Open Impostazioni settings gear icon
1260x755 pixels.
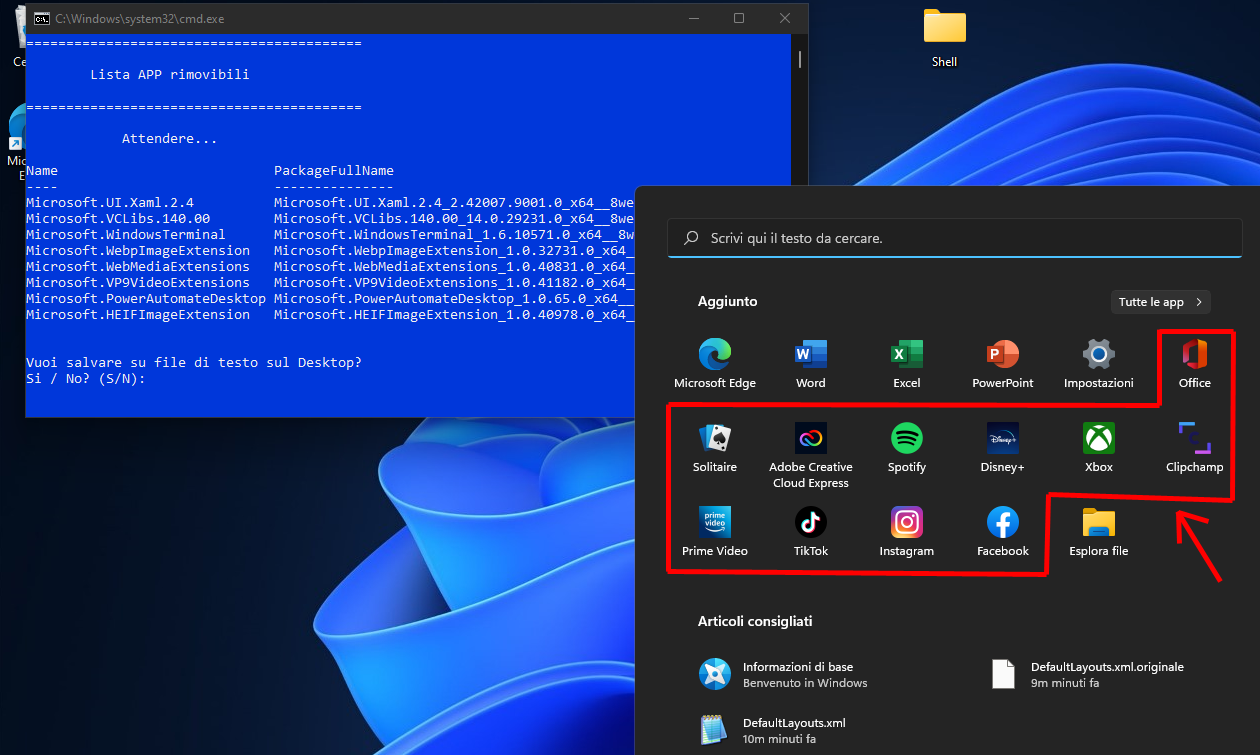point(1098,364)
